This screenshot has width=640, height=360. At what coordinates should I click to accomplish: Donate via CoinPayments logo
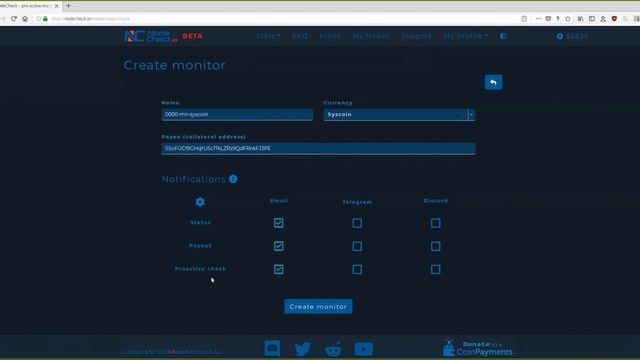pyautogui.click(x=478, y=347)
